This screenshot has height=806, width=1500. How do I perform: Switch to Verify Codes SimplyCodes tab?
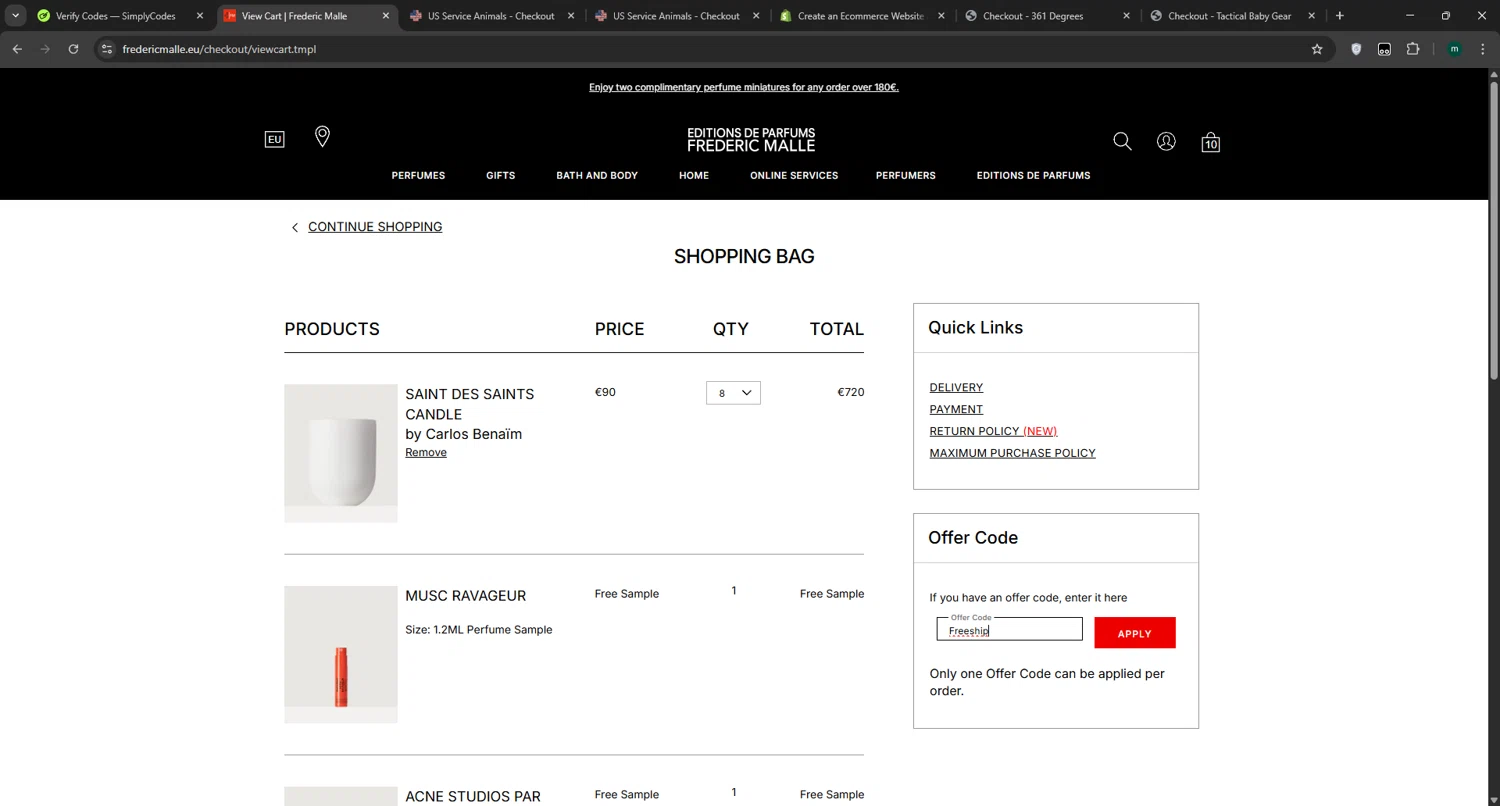[x=115, y=16]
